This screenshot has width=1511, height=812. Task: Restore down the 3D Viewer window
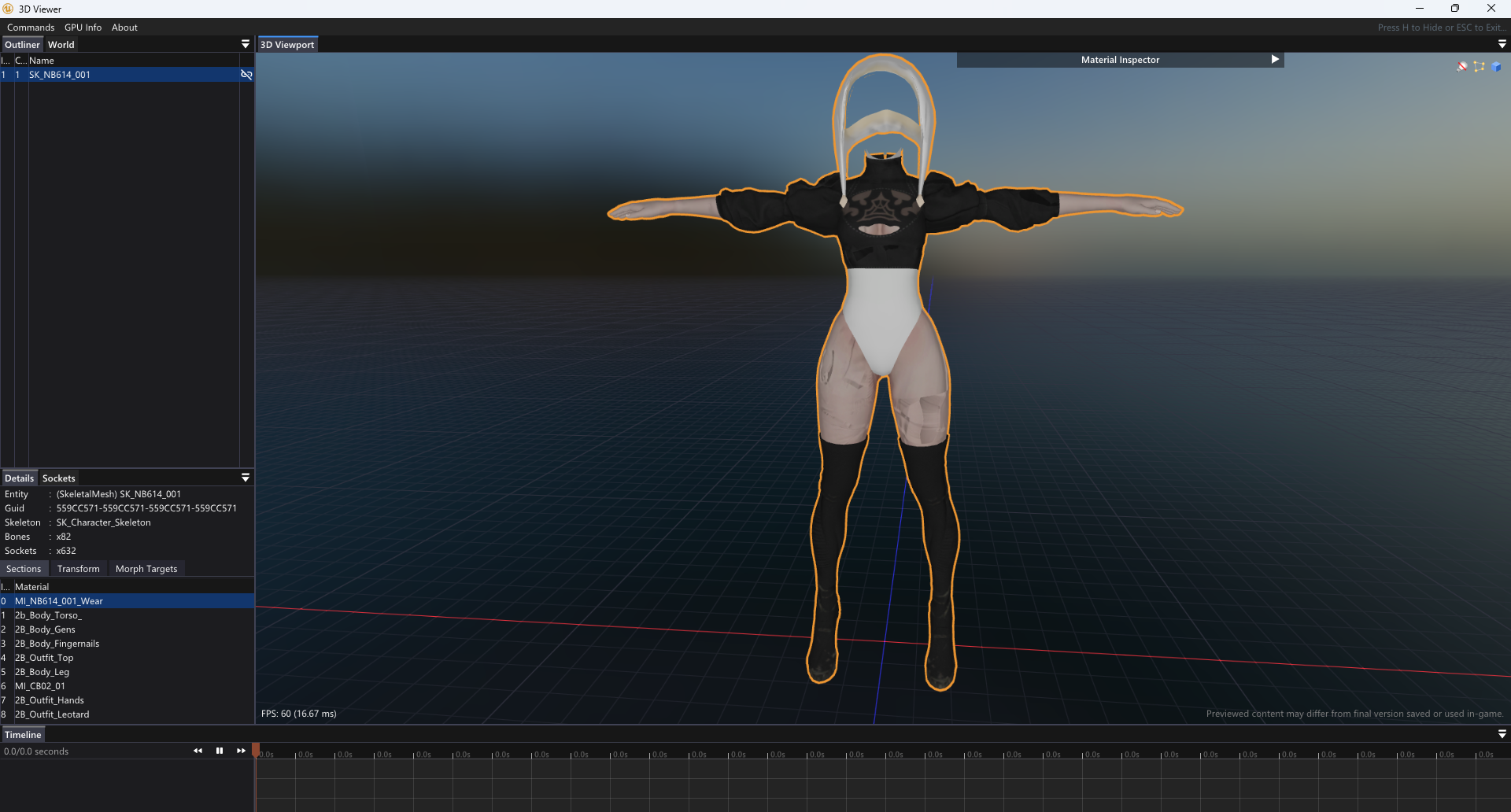pyautogui.click(x=1455, y=9)
